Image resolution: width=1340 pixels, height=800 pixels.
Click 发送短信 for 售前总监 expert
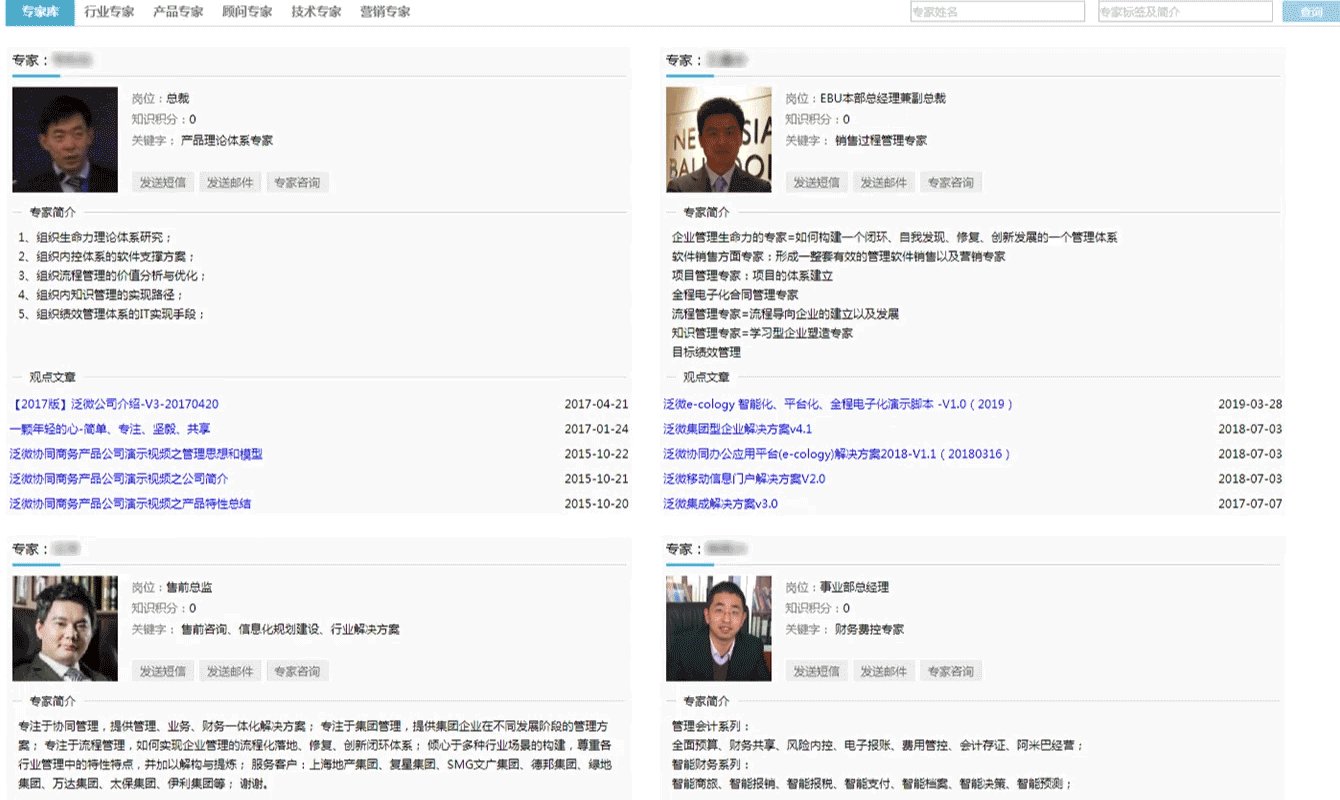162,671
